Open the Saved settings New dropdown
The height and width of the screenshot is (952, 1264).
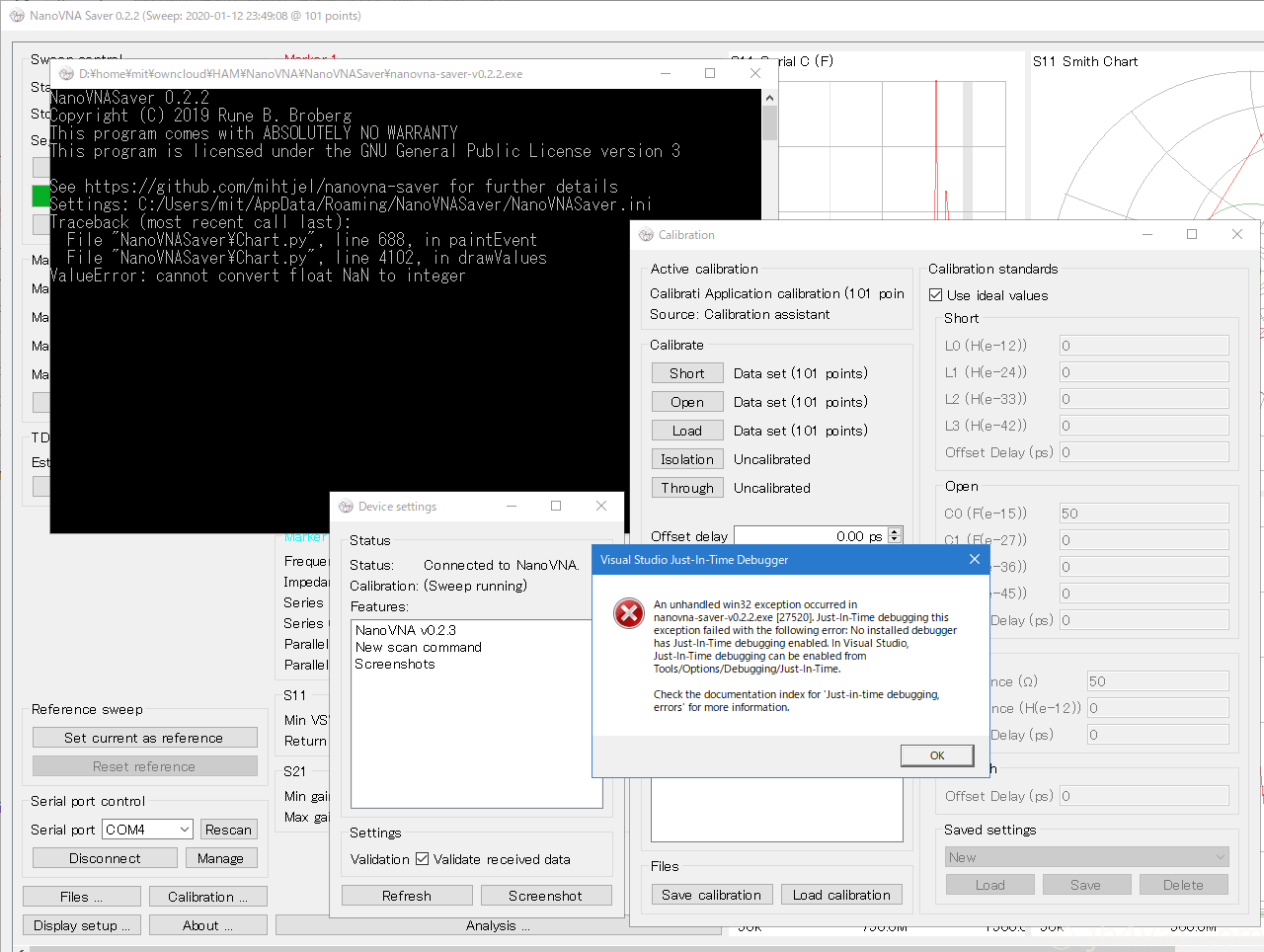point(1086,857)
